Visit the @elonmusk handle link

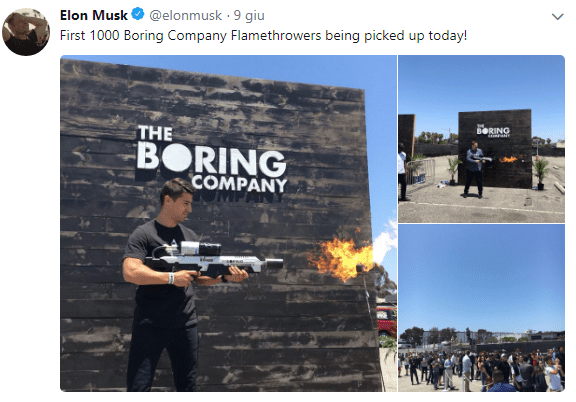186,15
